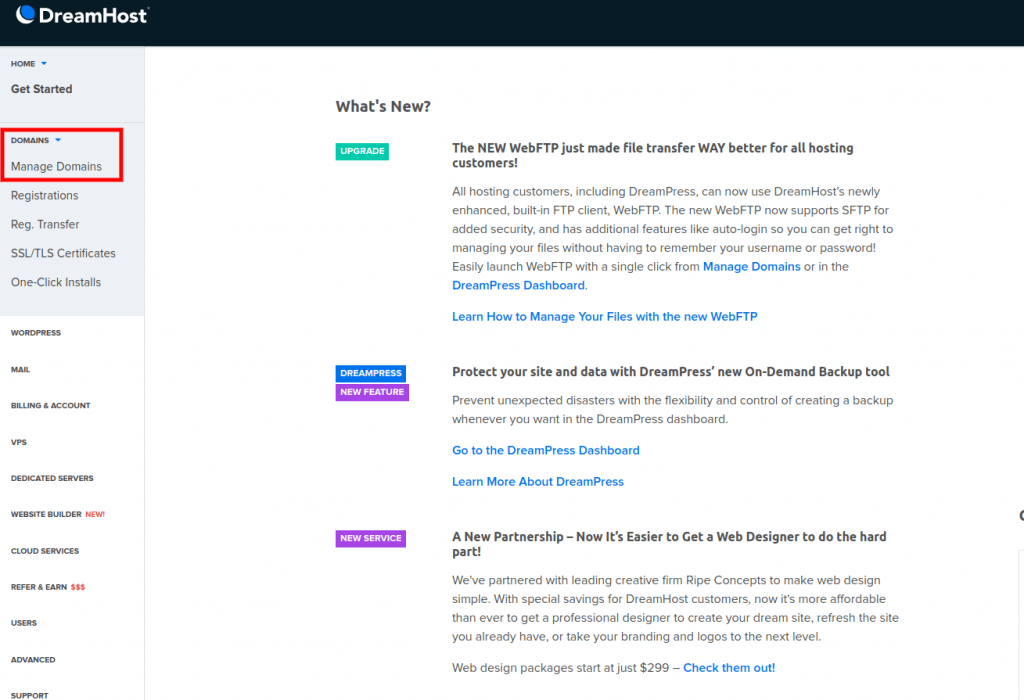Select Registrations in the sidebar
This screenshot has width=1024, height=700.
click(x=44, y=195)
